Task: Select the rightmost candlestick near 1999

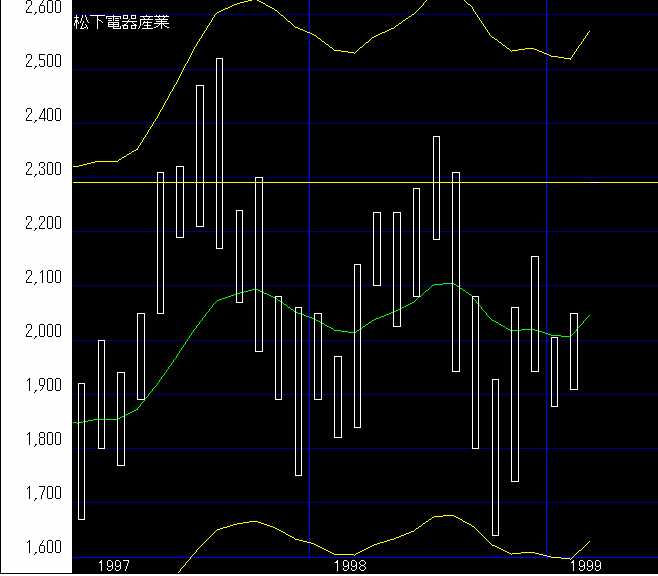Action: 573,350
